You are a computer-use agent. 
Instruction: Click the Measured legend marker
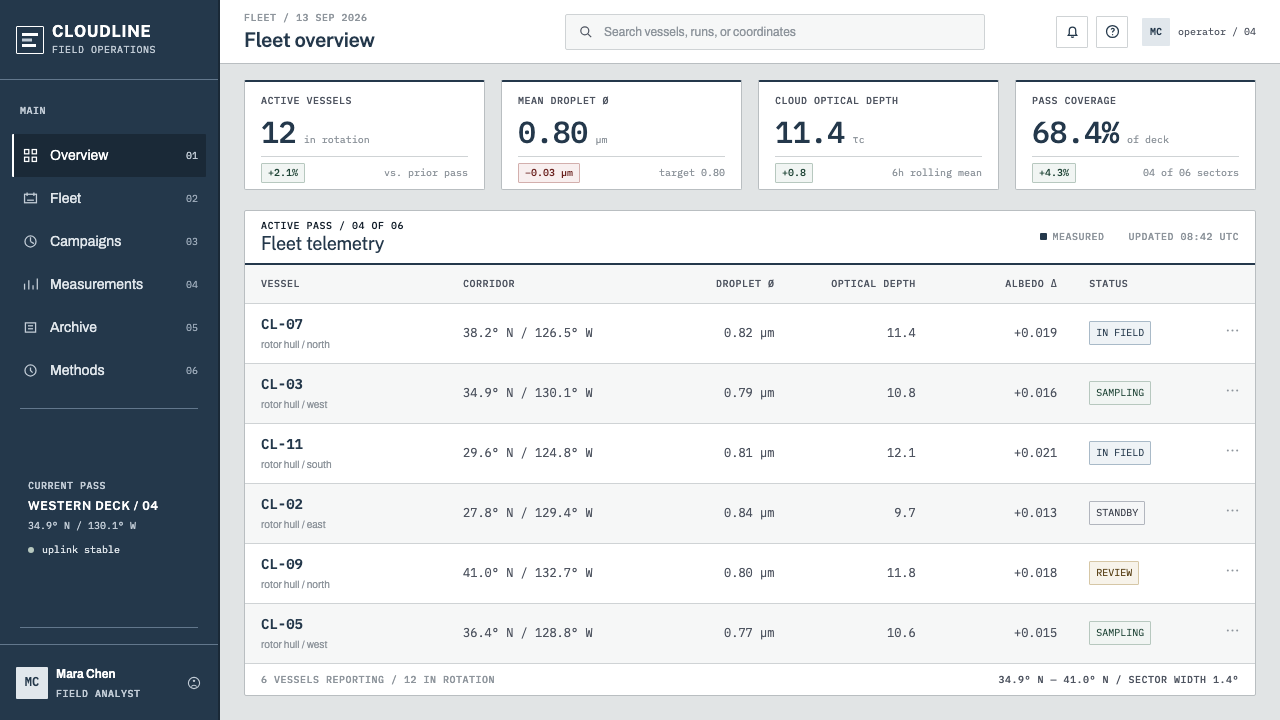tap(1043, 237)
